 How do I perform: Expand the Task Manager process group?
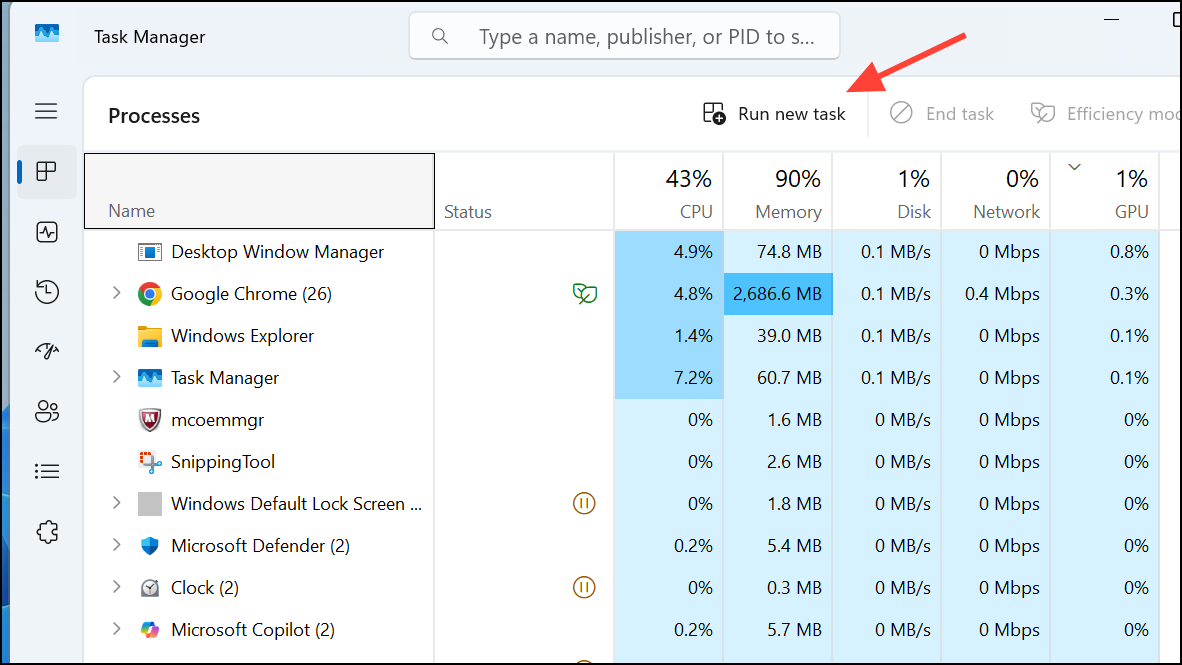click(116, 377)
